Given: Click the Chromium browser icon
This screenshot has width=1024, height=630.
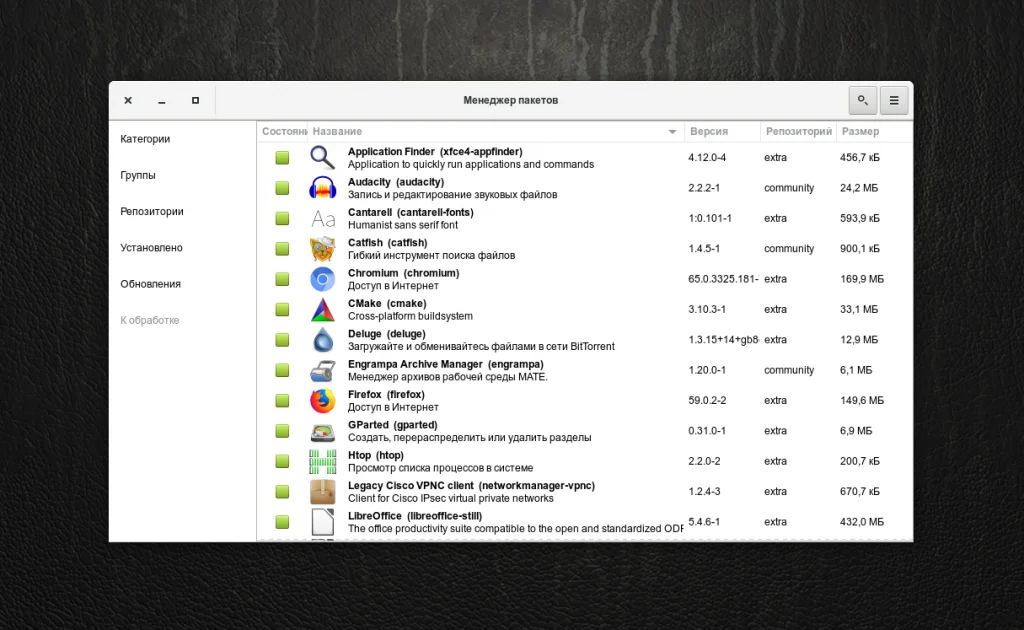Looking at the screenshot, I should click(x=323, y=279).
